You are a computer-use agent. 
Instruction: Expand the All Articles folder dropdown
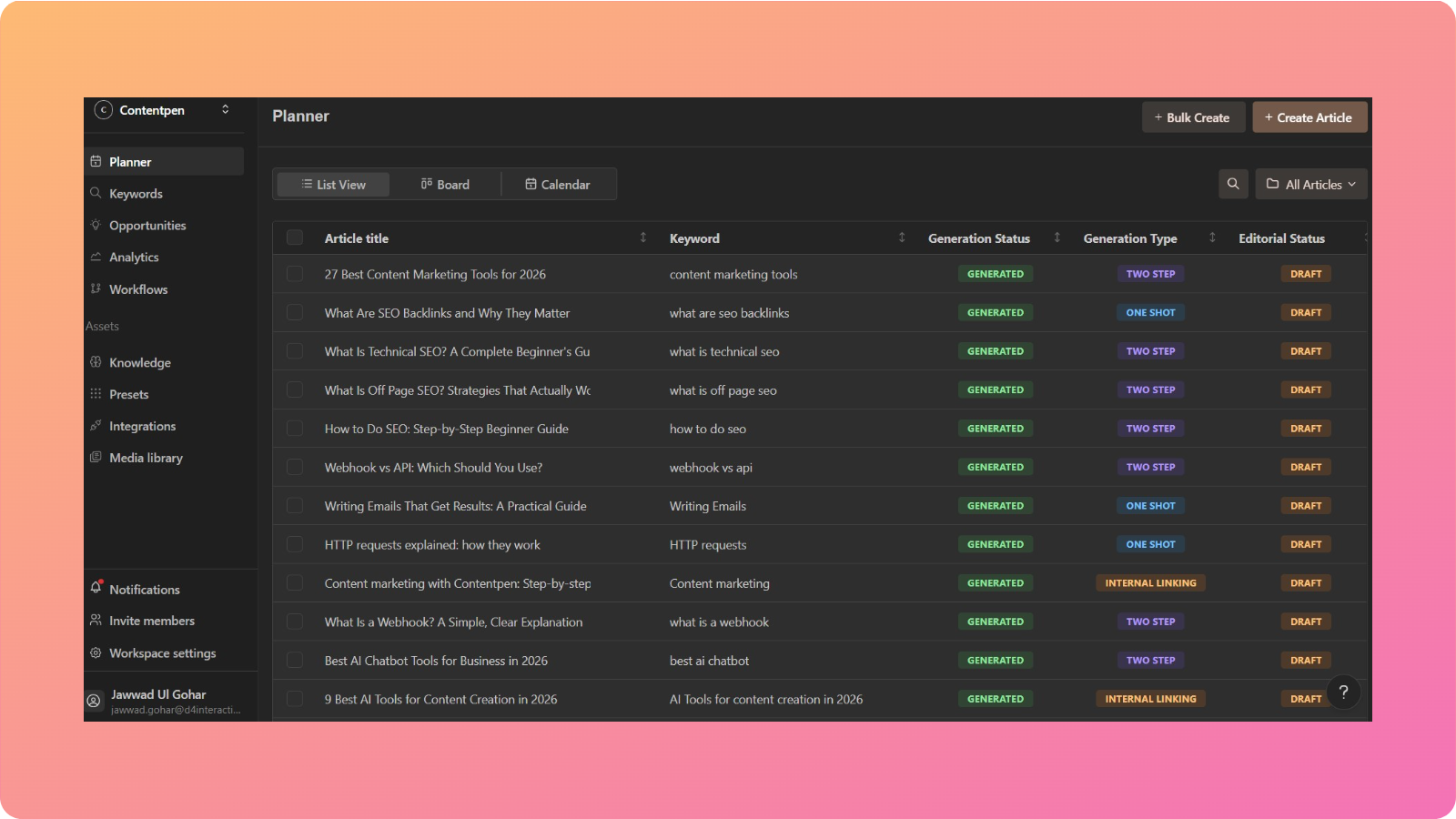click(1310, 184)
